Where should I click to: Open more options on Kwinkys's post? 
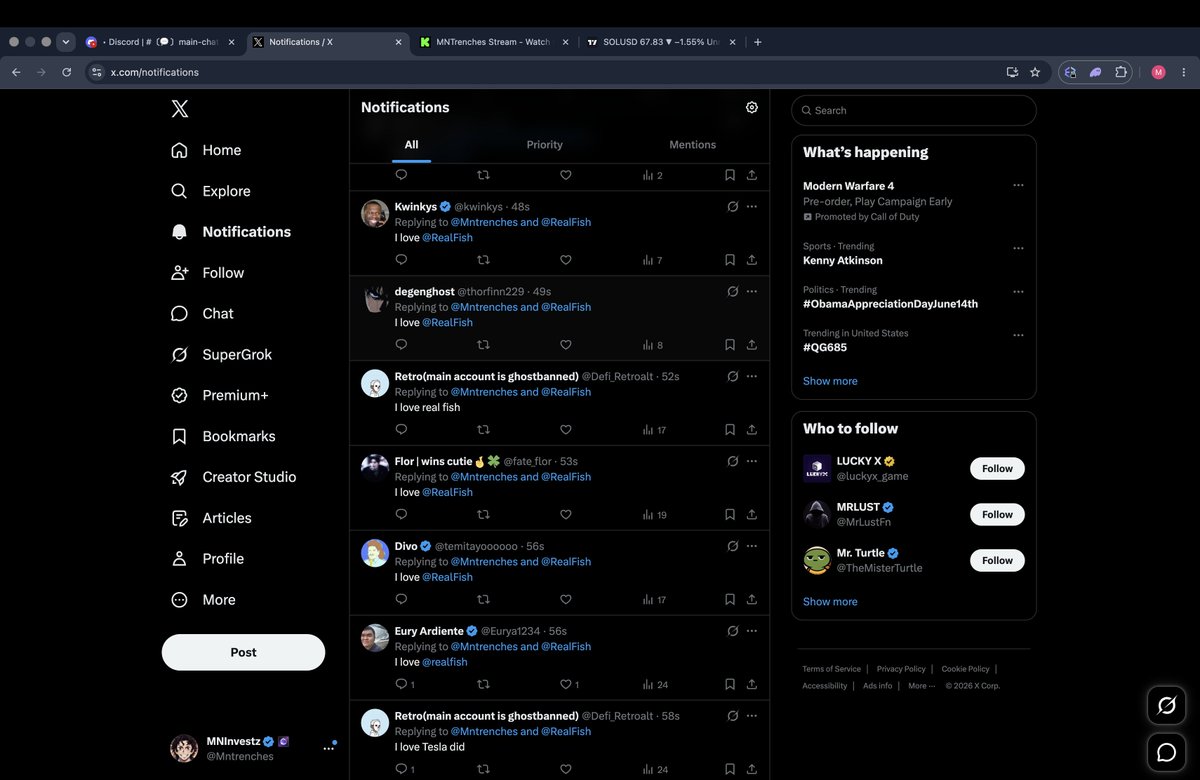point(752,207)
